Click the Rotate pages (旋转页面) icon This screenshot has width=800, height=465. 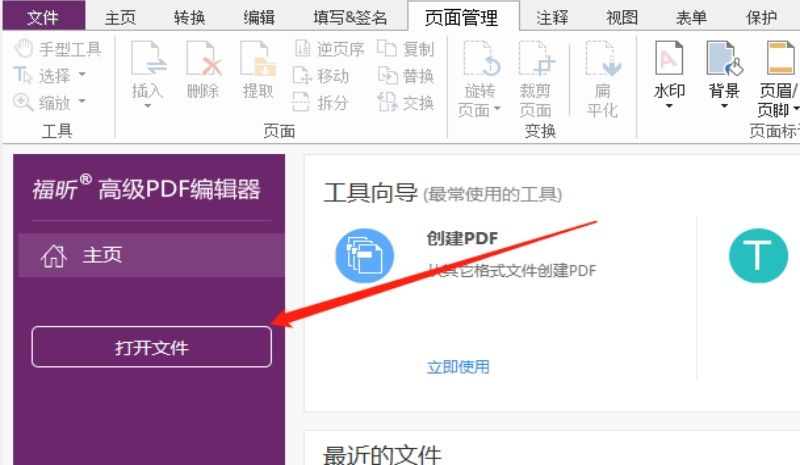[481, 59]
